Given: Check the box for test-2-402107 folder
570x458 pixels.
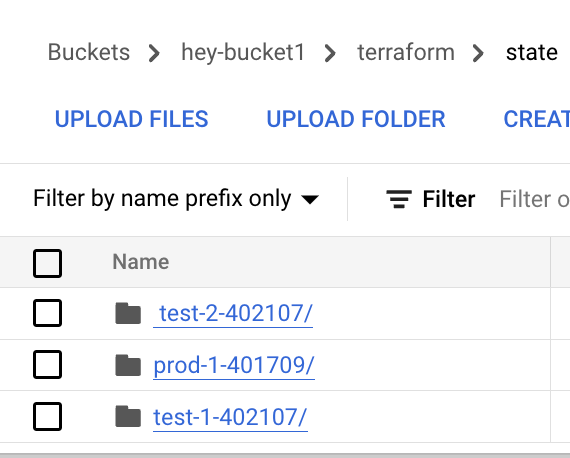Looking at the screenshot, I should 47,313.
